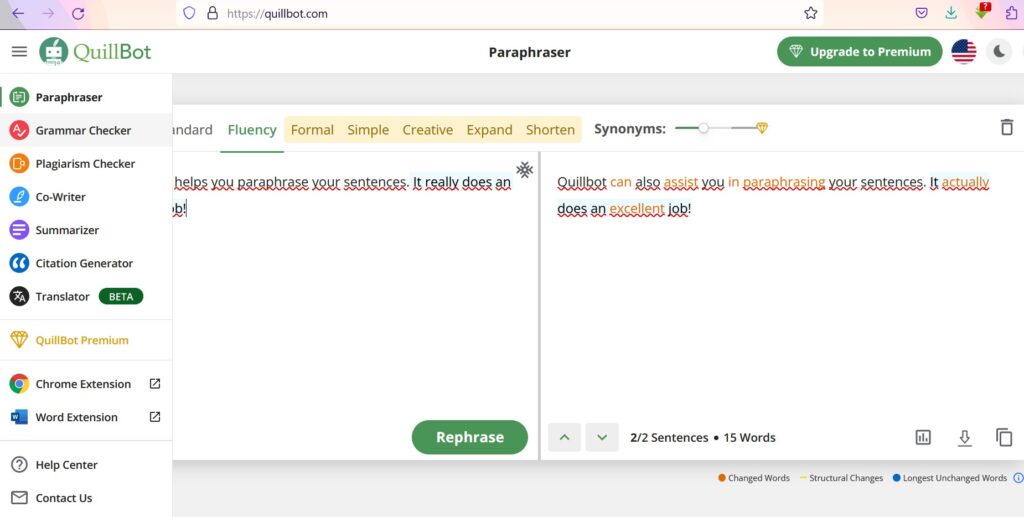Image resolution: width=1024 pixels, height=517 pixels.
Task: Select the Shorten mode tab
Action: pyautogui.click(x=550, y=130)
